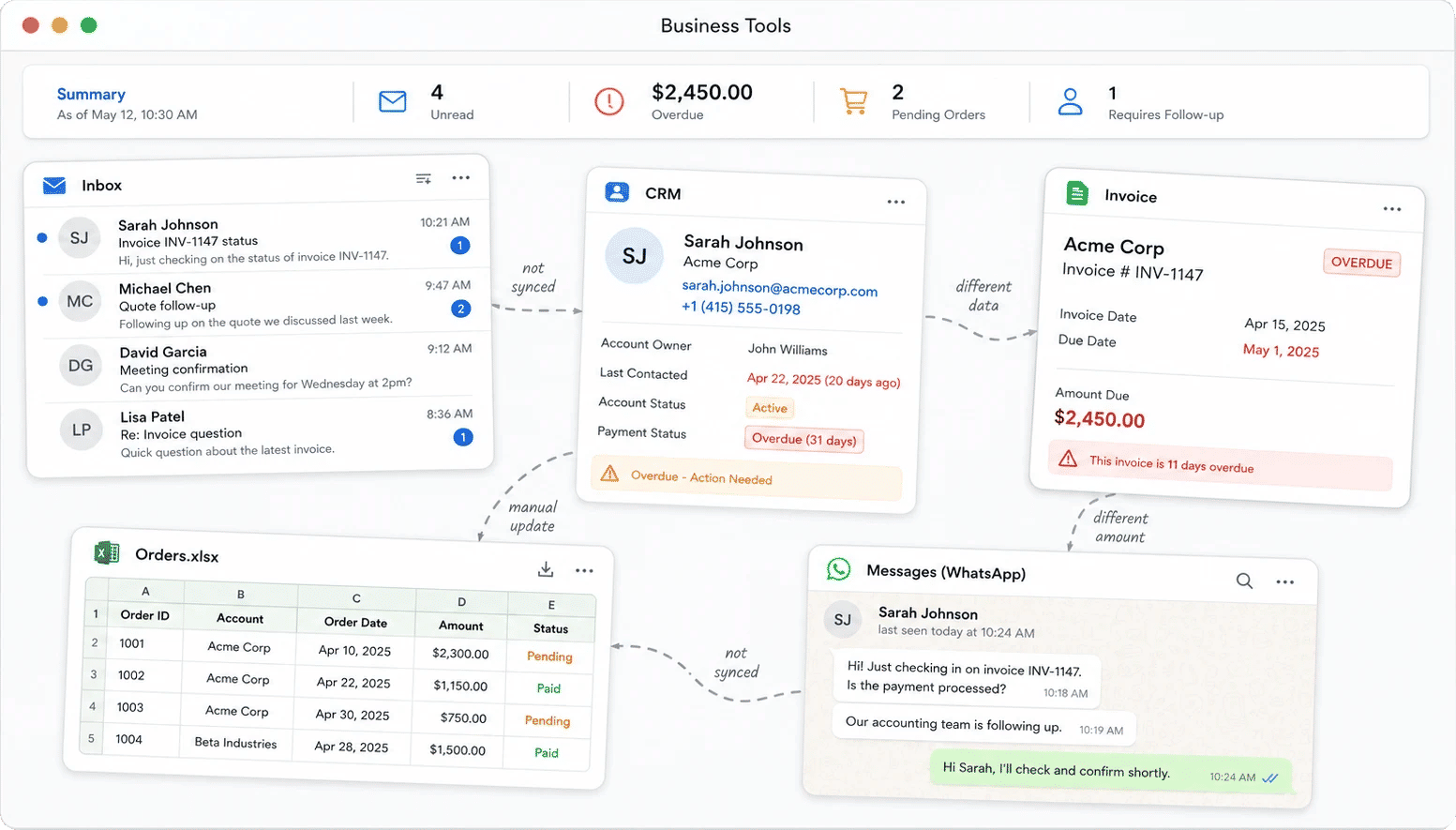1456x830 pixels.
Task: Click the 'Is the payment processed?' message bubble
Action: [967, 679]
